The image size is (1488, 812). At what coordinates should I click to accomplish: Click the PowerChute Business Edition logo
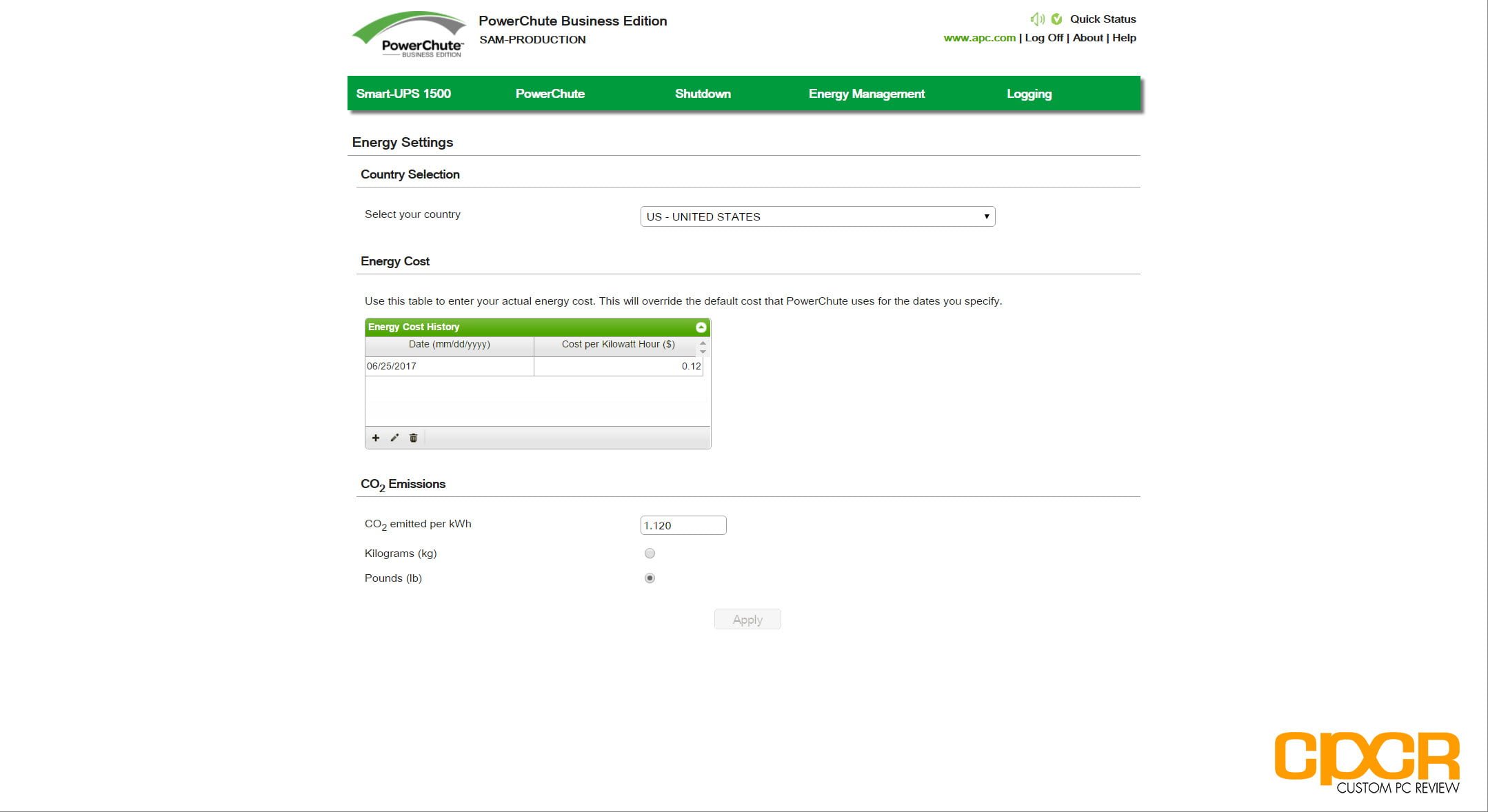click(x=410, y=34)
